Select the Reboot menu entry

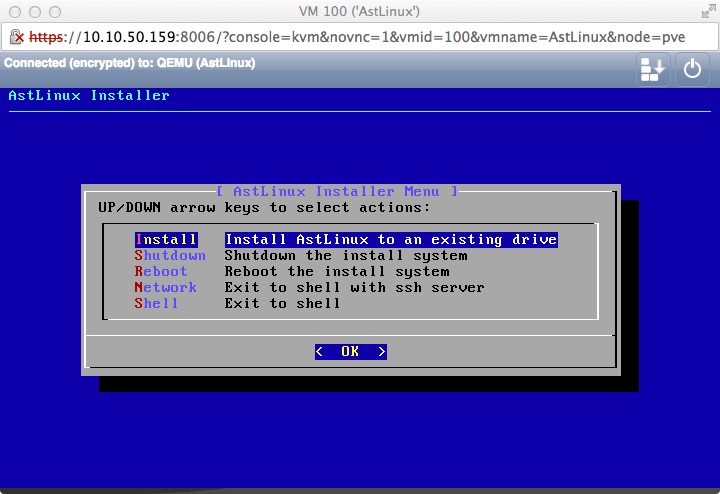coord(161,272)
